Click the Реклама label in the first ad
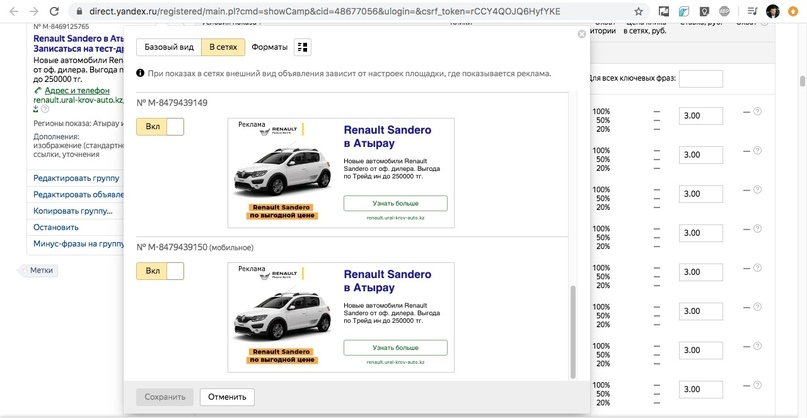Screen dimensions: 807x418 point(252,124)
